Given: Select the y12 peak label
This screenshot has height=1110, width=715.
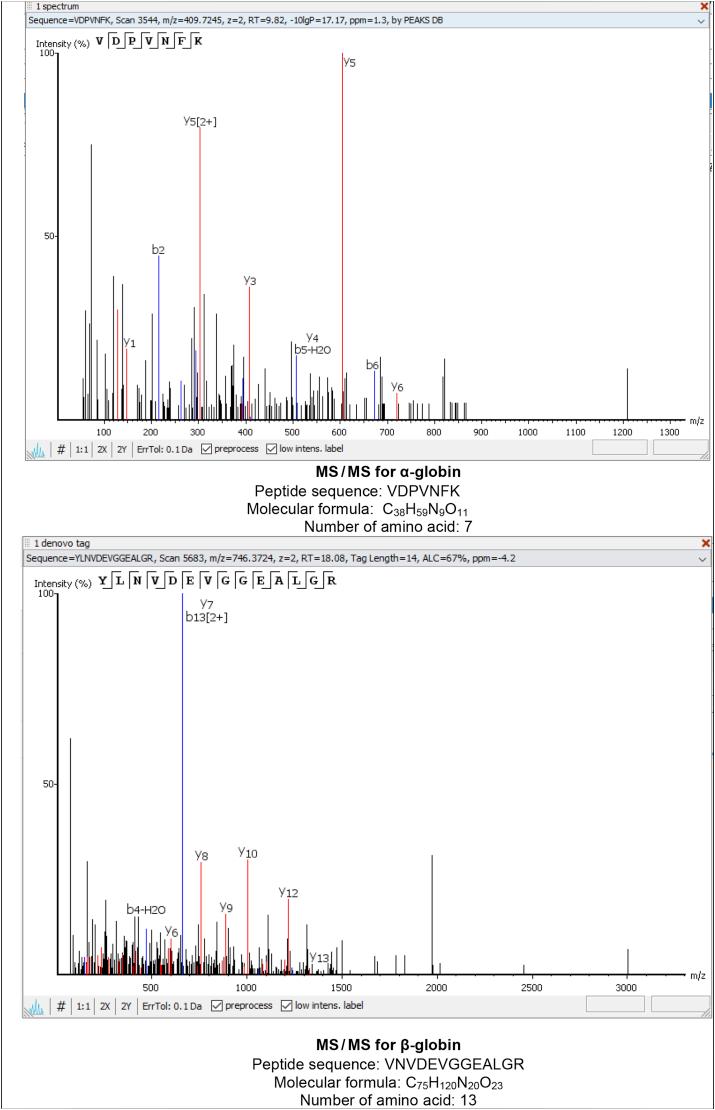Looking at the screenshot, I should click(x=288, y=893).
